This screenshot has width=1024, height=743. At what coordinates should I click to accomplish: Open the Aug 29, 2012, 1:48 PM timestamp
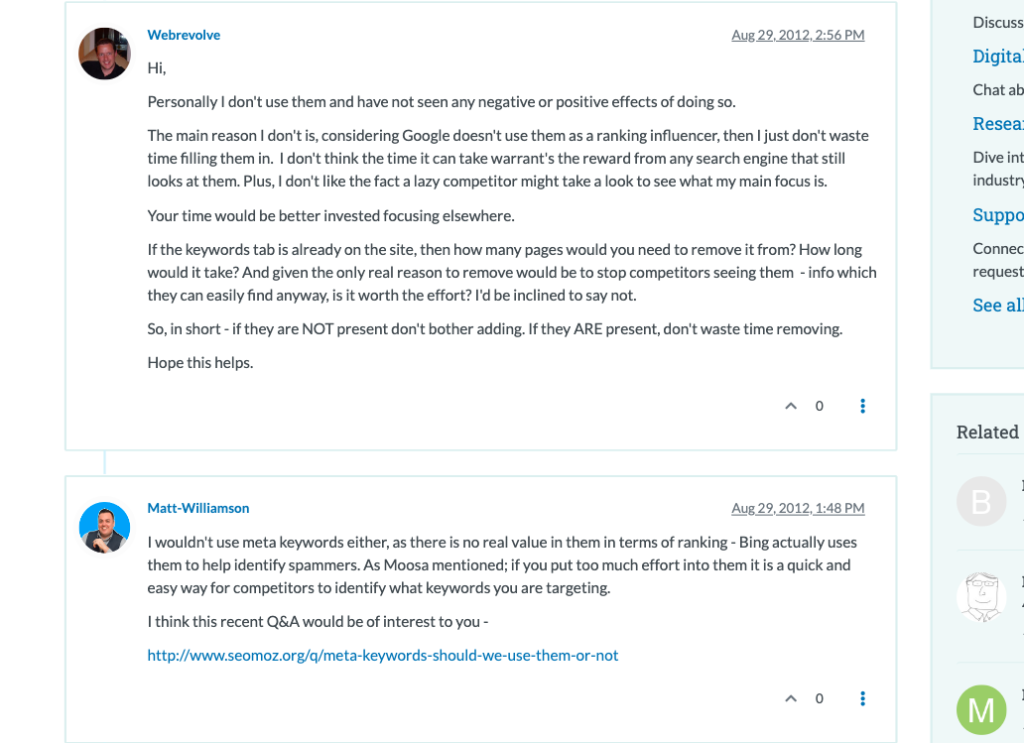(x=798, y=508)
